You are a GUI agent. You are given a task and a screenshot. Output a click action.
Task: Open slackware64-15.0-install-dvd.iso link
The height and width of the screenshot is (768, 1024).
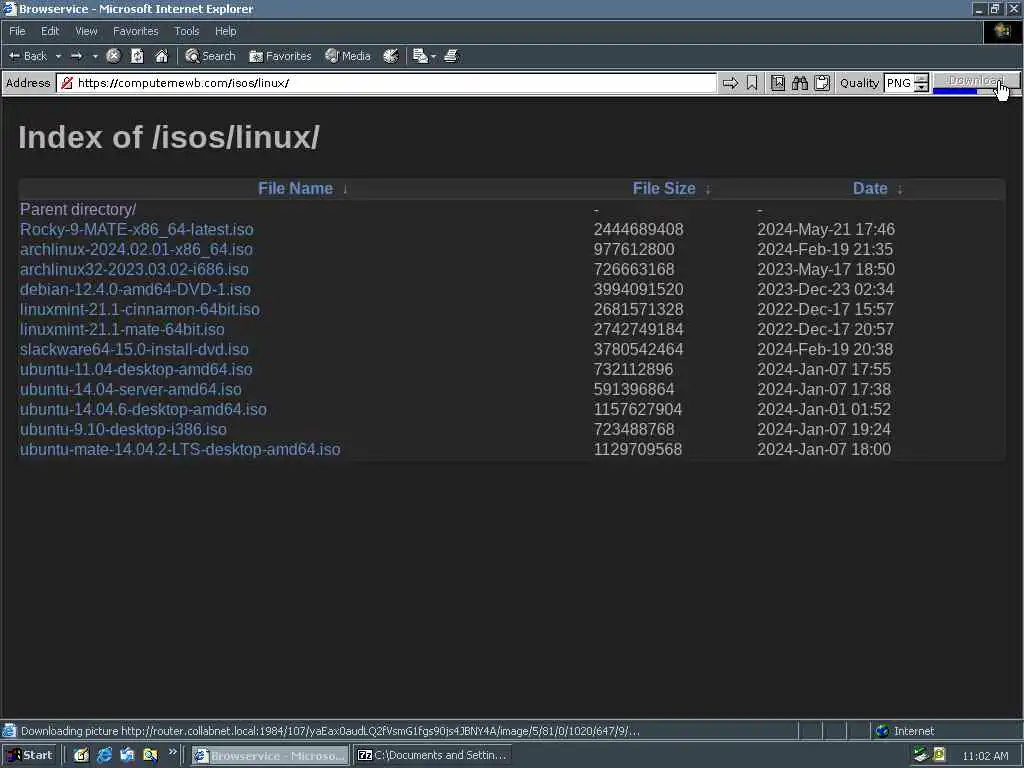[134, 349]
